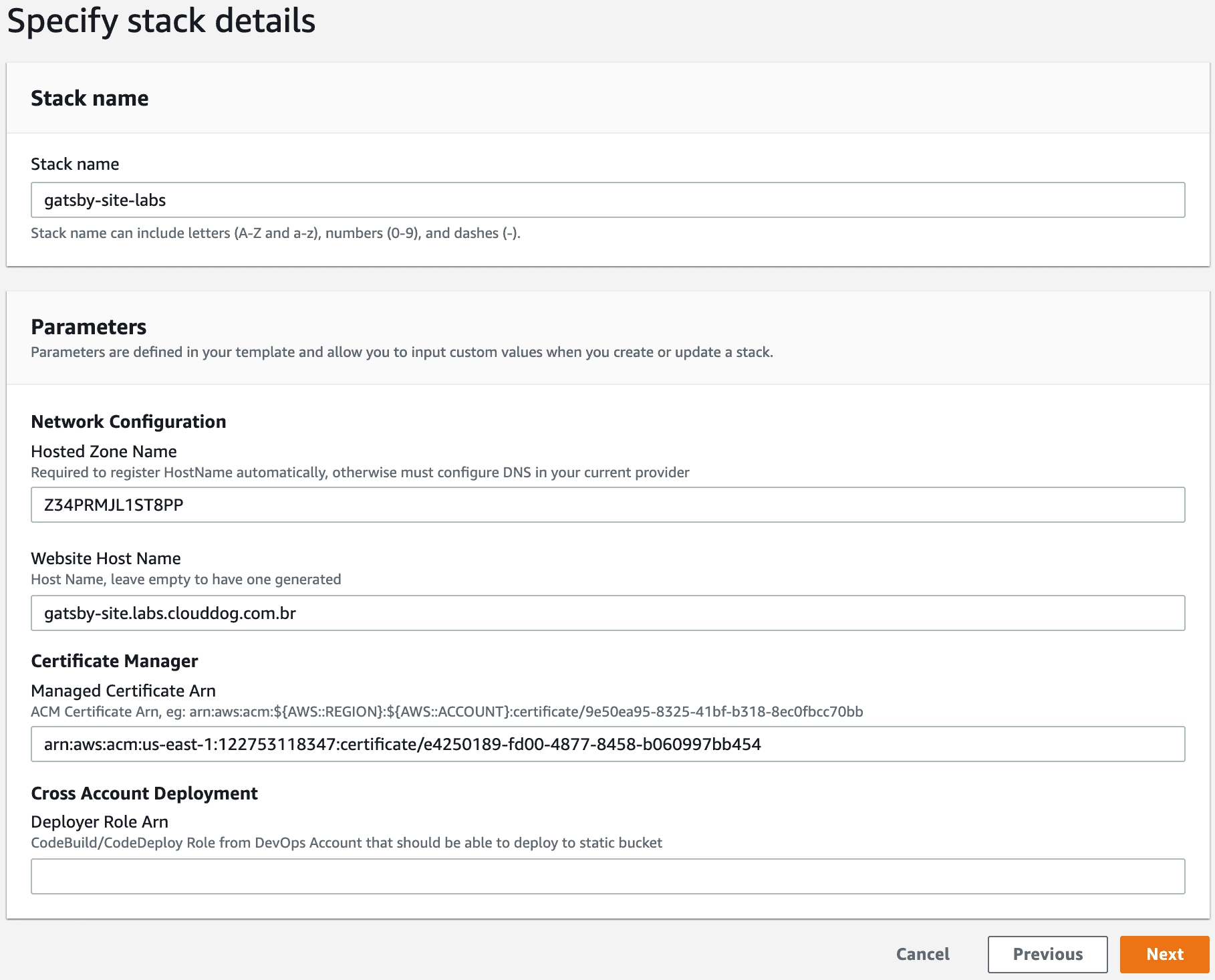Select the 'Certificate Manager' group heading
Viewport: 1215px width, 980px height.
point(114,661)
